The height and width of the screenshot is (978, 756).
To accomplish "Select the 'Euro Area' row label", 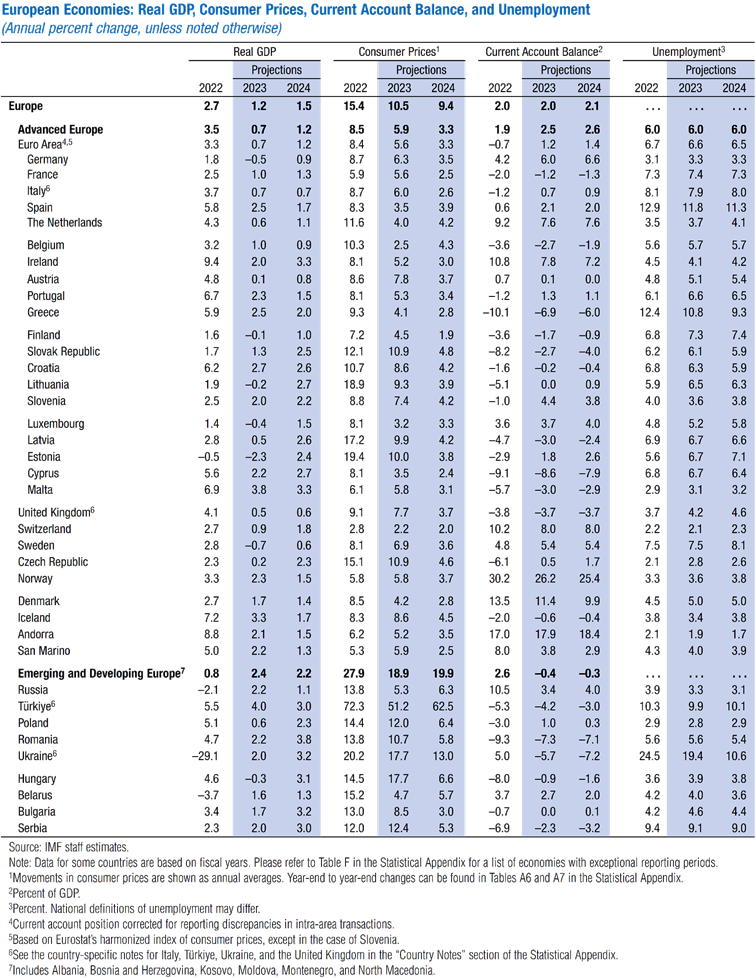I will coord(45,144).
